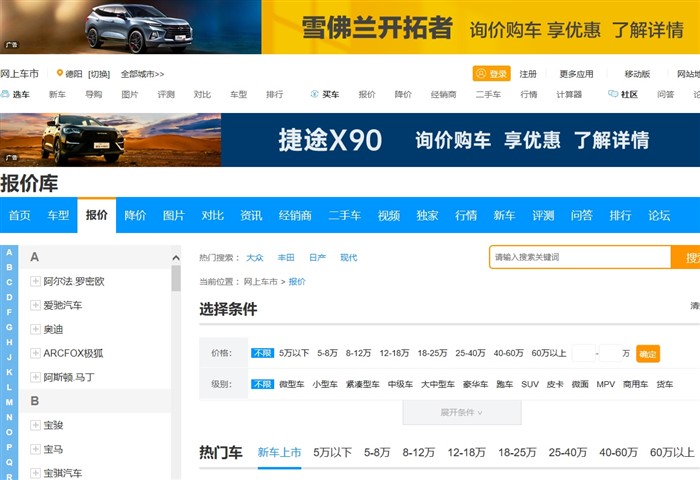Click the 选车 car icon in navigation
700x480 pixels.
click(5, 94)
